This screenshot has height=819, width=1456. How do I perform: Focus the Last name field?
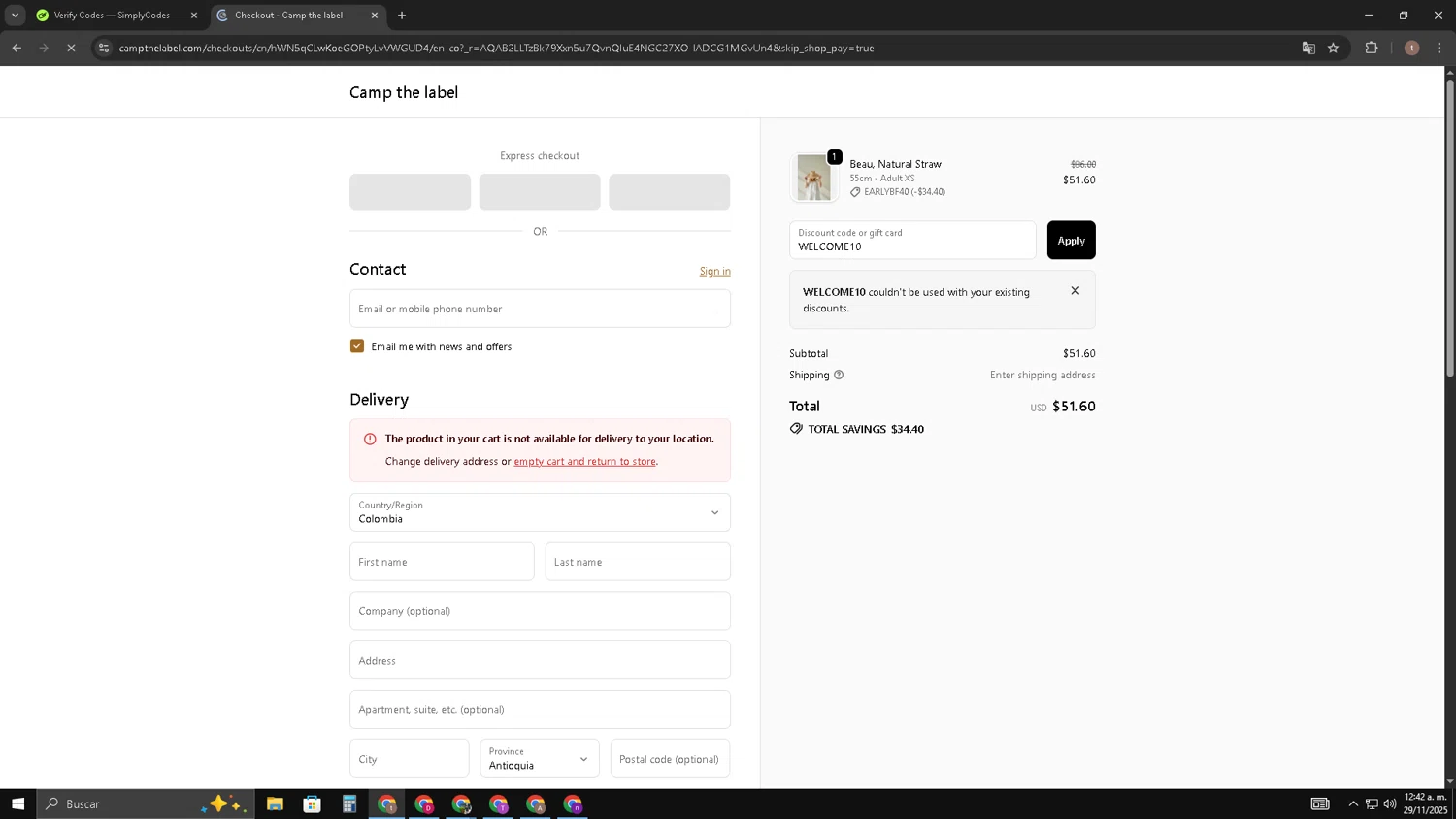[638, 562]
